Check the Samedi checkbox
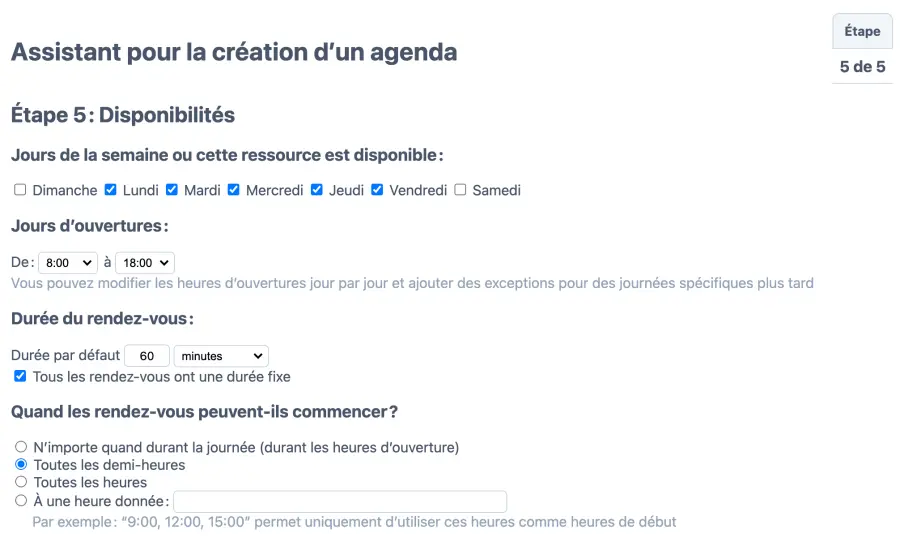900x542 pixels. [461, 190]
